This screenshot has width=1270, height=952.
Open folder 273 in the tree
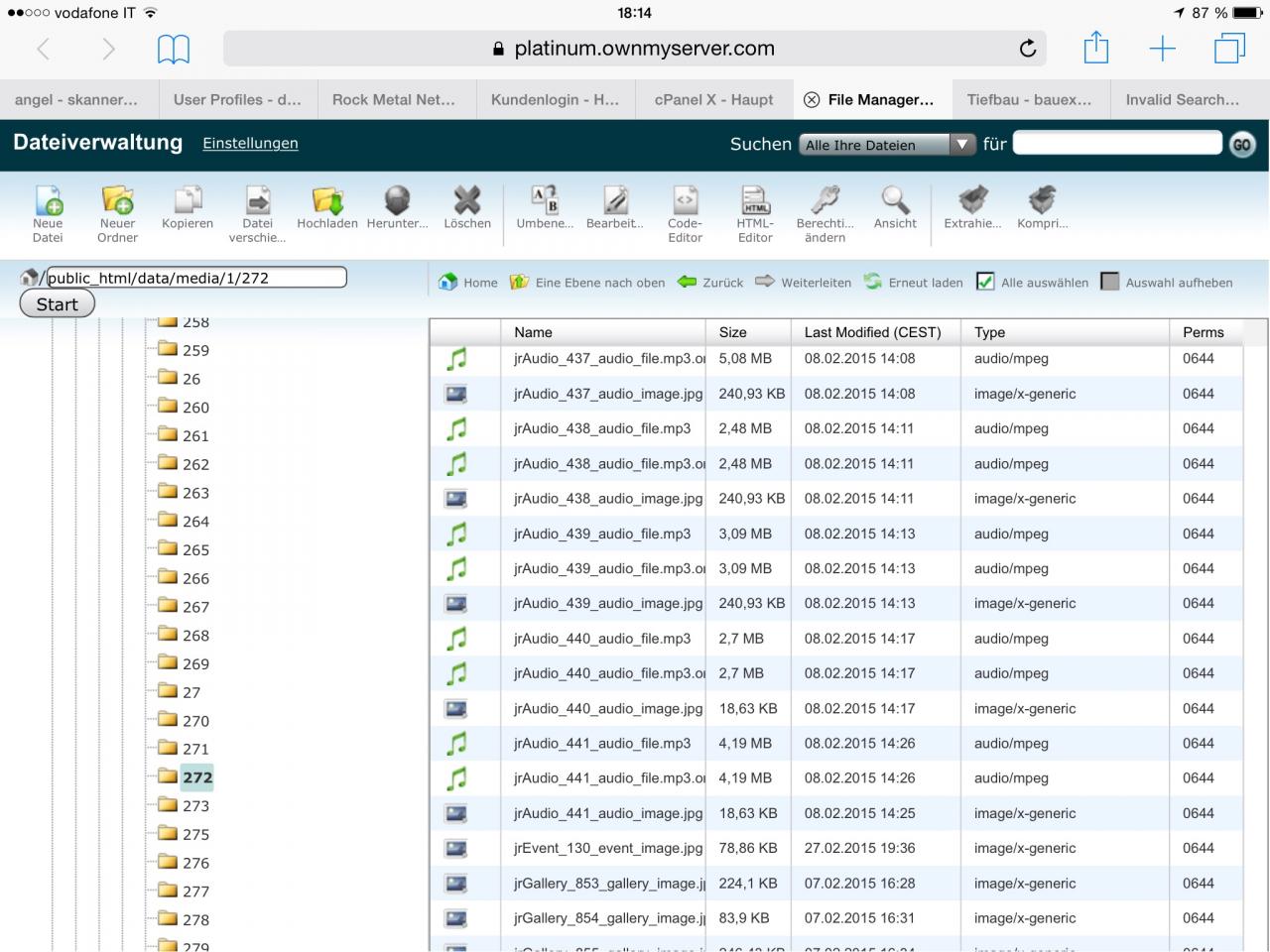point(184,806)
